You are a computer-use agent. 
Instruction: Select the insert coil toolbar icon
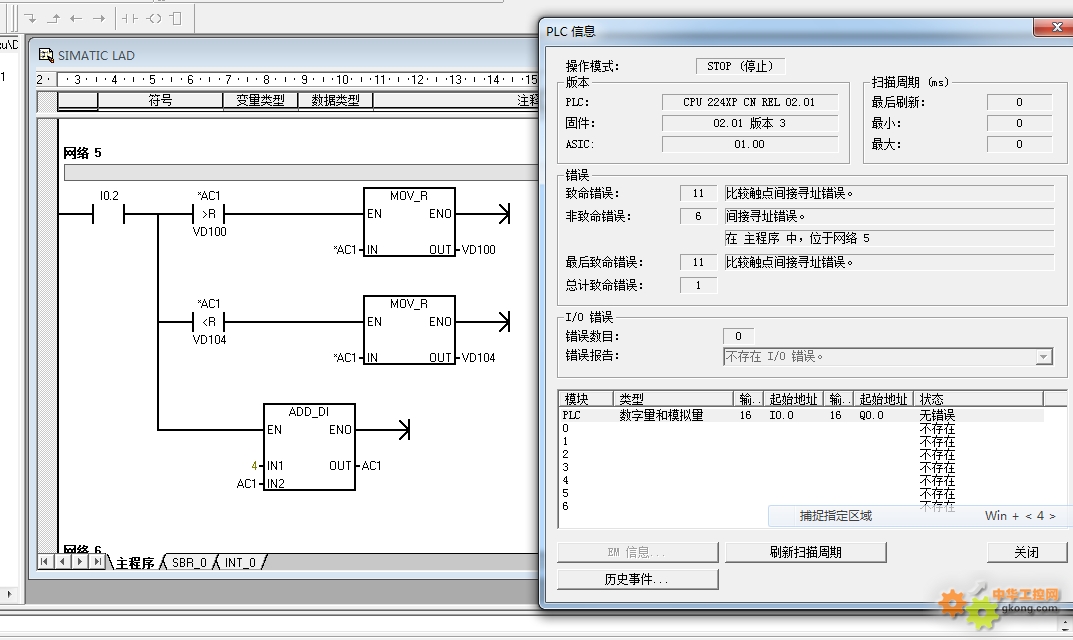coord(154,18)
